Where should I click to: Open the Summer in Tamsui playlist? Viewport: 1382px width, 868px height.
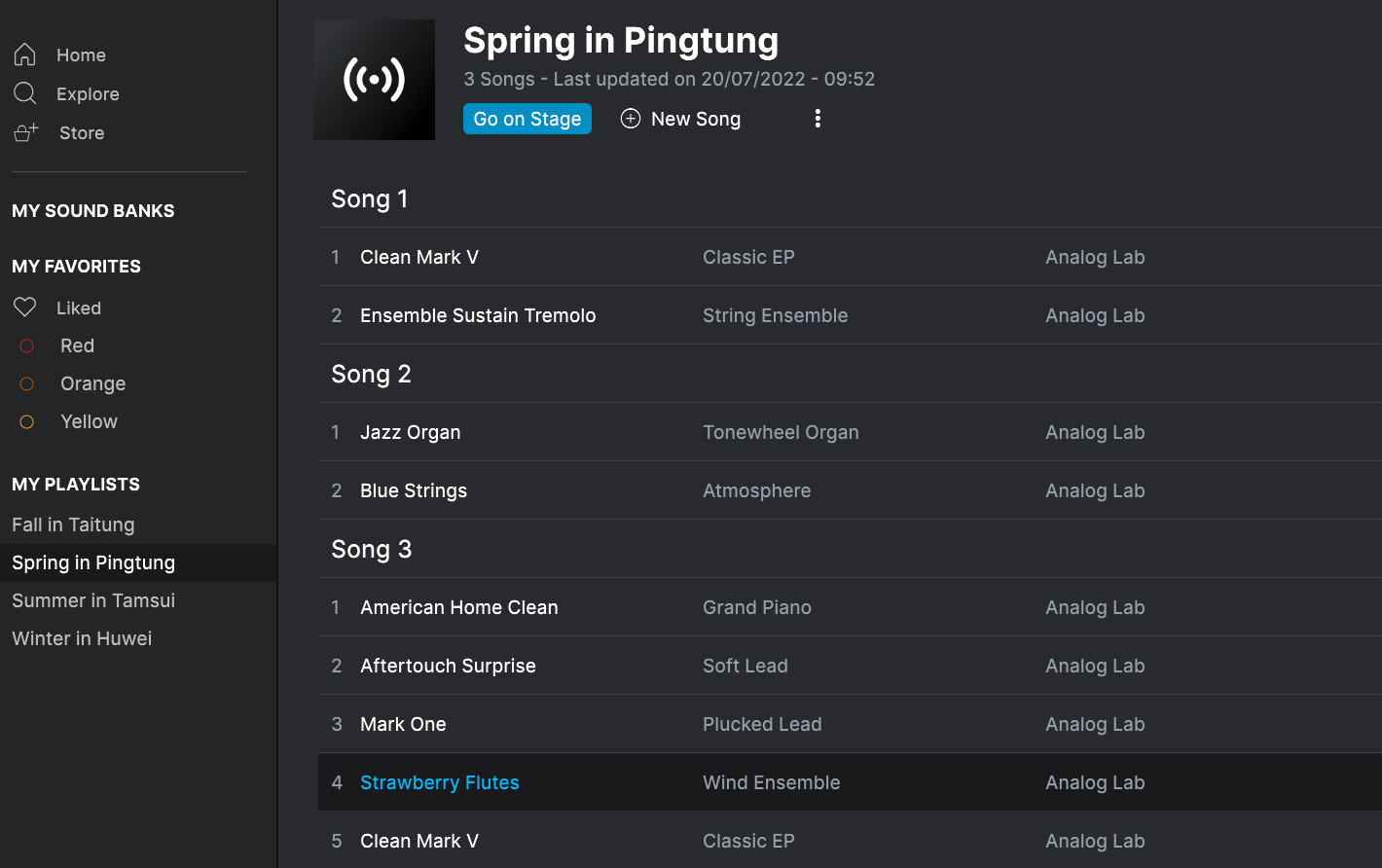93,600
